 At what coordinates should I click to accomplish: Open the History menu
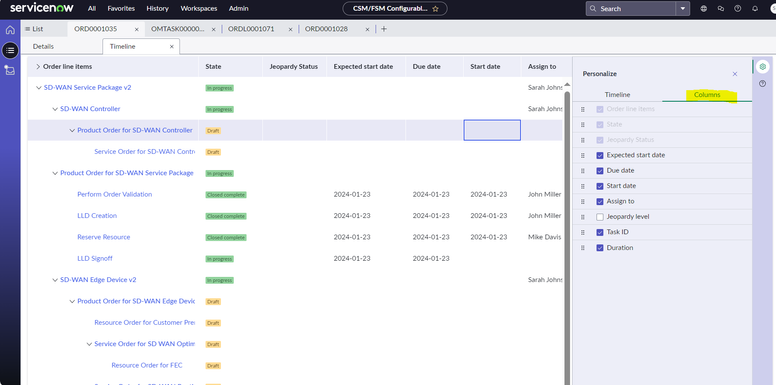coord(157,8)
